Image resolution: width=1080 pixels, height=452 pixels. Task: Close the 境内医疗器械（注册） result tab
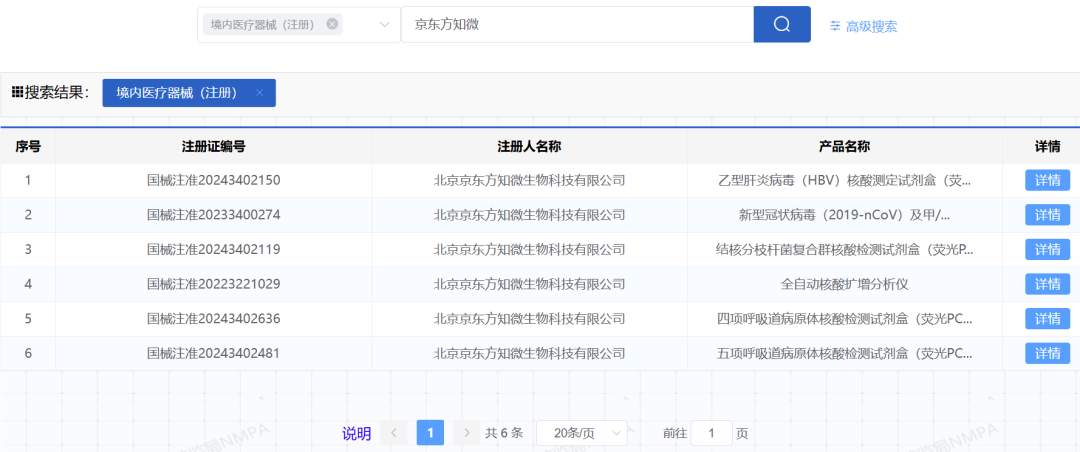260,93
